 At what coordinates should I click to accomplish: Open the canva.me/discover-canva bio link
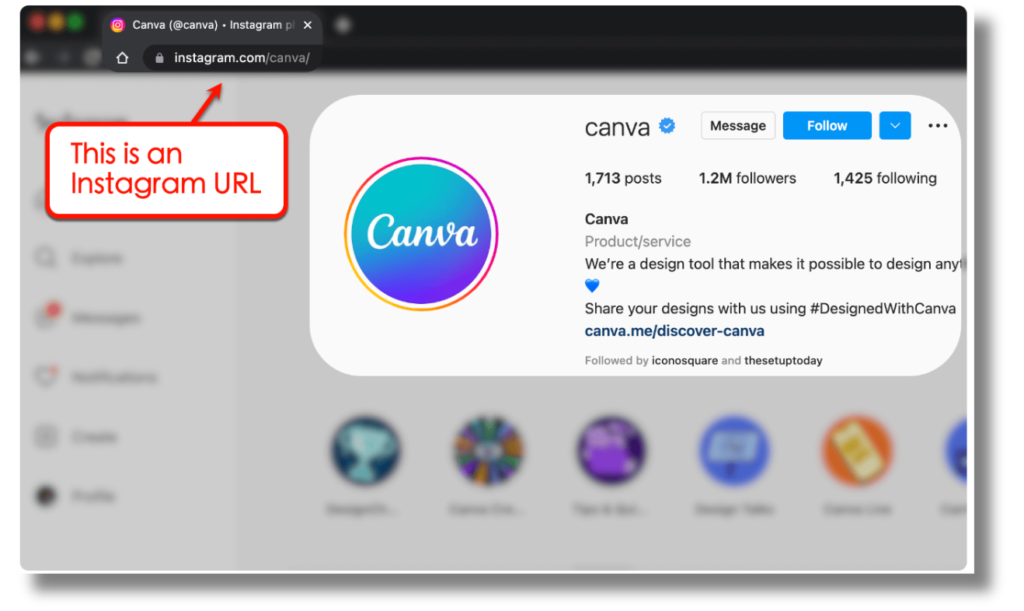[674, 330]
